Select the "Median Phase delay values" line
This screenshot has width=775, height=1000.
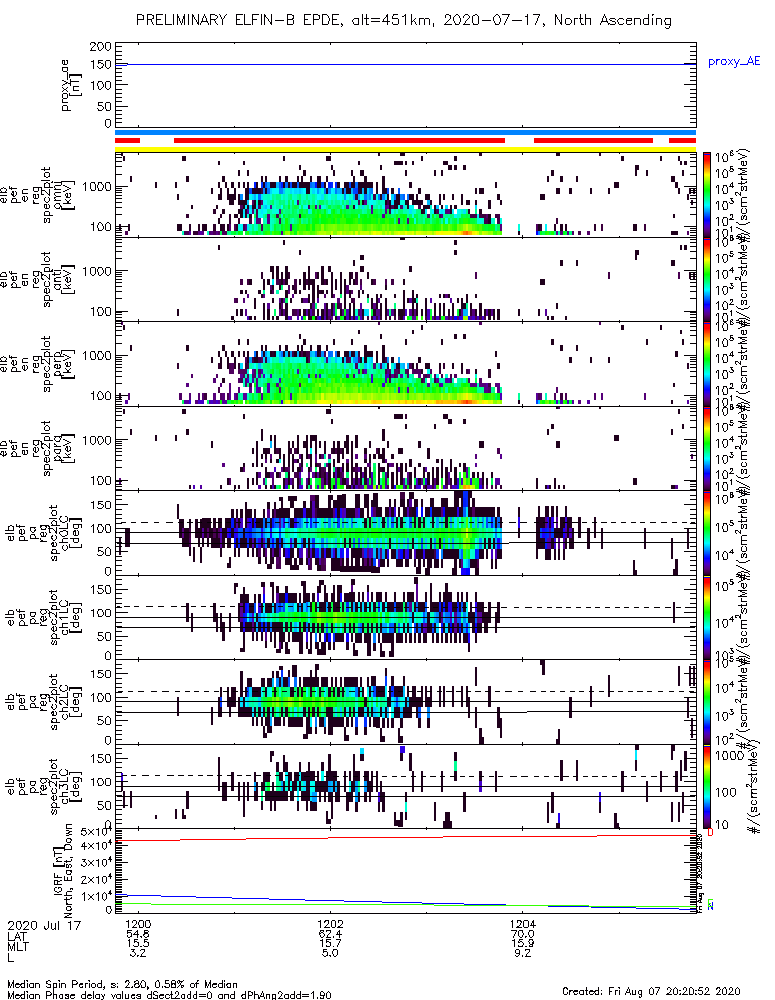coord(169,995)
